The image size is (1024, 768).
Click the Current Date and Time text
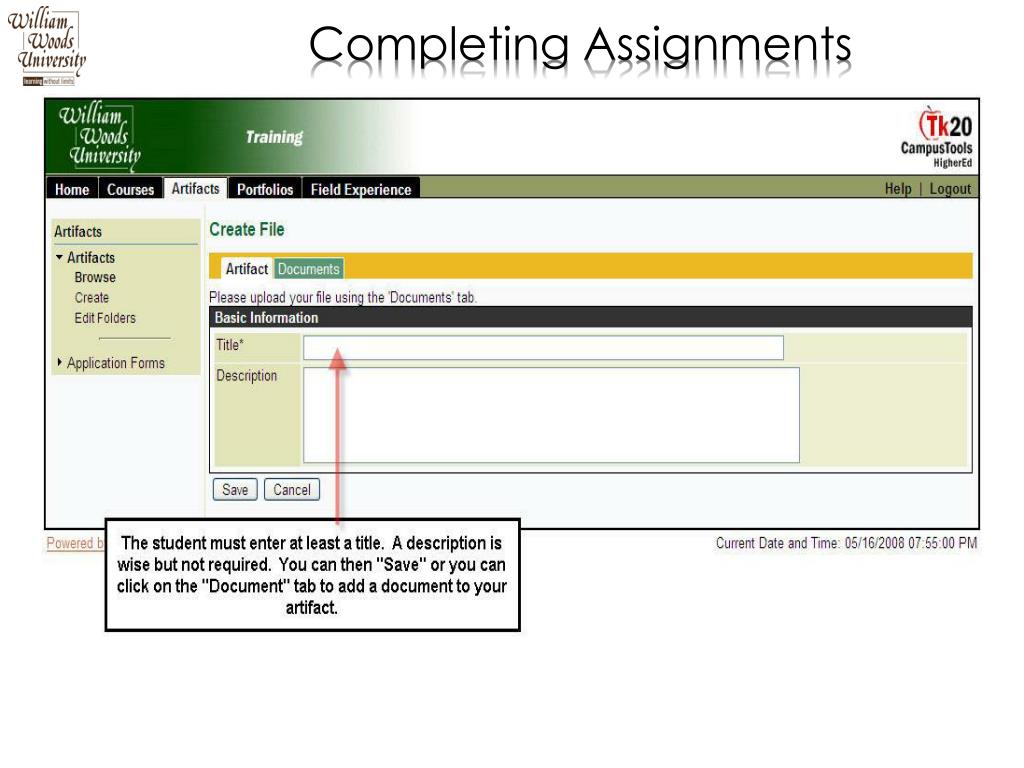(x=846, y=543)
